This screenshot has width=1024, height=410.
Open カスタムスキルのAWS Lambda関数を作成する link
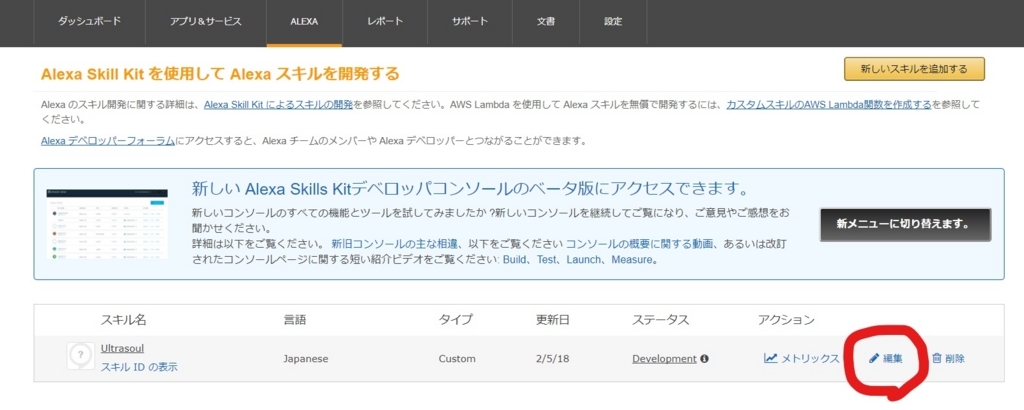(828, 104)
